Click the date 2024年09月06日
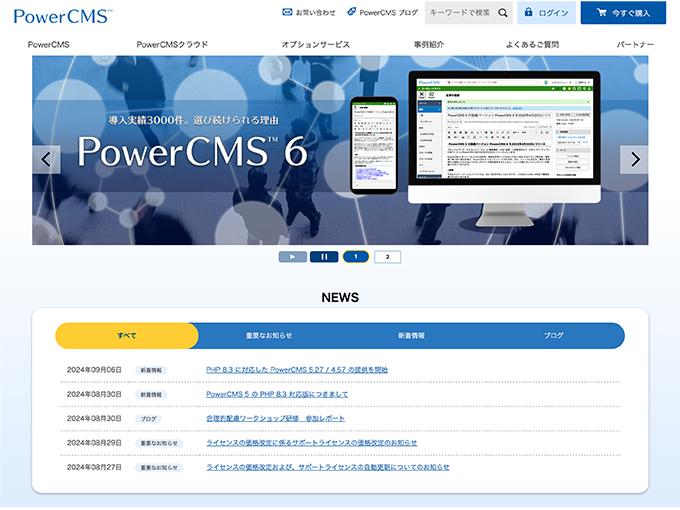This screenshot has width=680, height=510. point(94,370)
